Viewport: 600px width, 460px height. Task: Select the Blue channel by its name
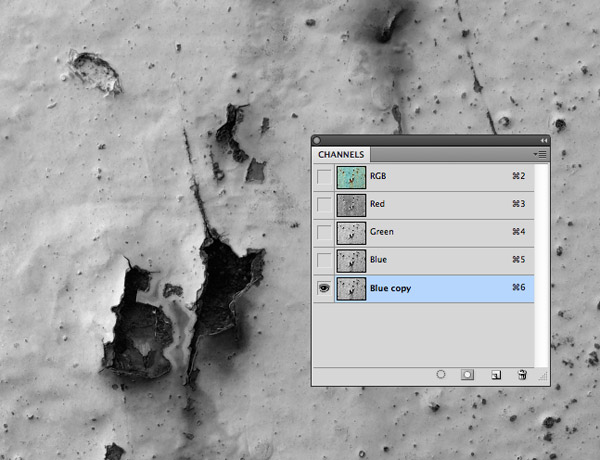(x=380, y=261)
